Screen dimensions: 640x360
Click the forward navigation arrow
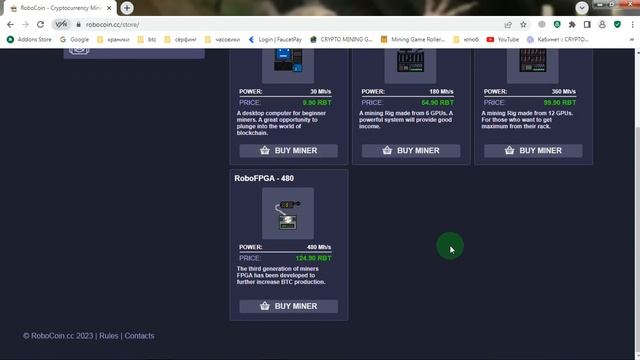coord(25,24)
